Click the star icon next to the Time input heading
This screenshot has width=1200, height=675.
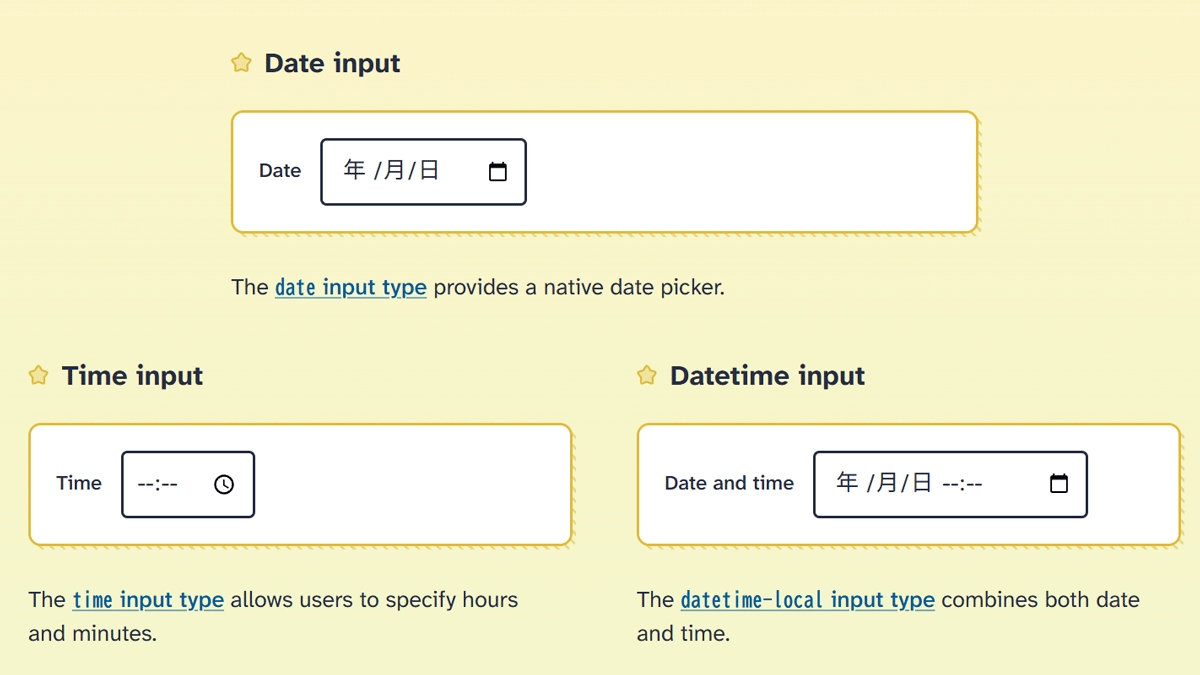click(x=38, y=376)
